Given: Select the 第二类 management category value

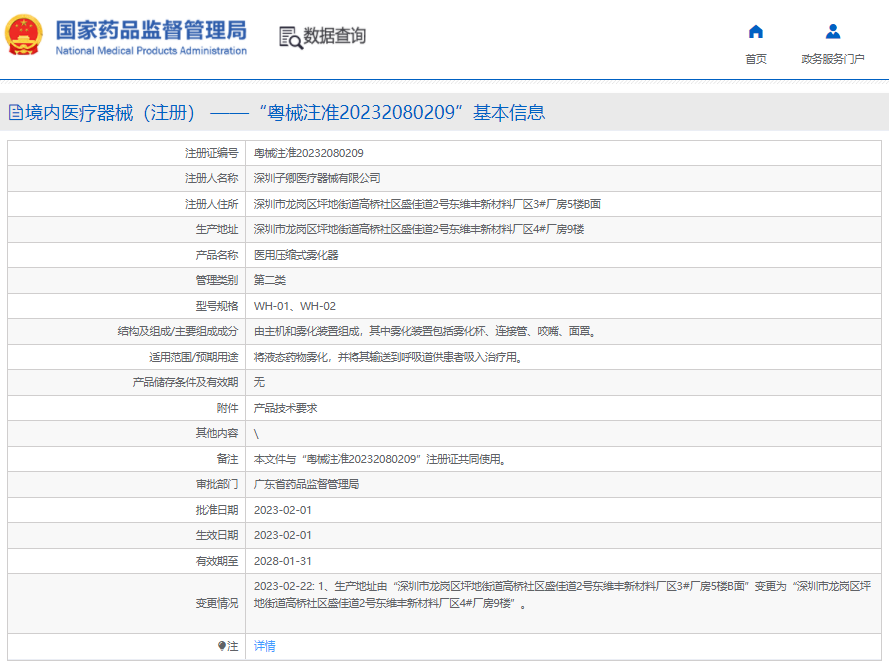Looking at the screenshot, I should pyautogui.click(x=270, y=280).
